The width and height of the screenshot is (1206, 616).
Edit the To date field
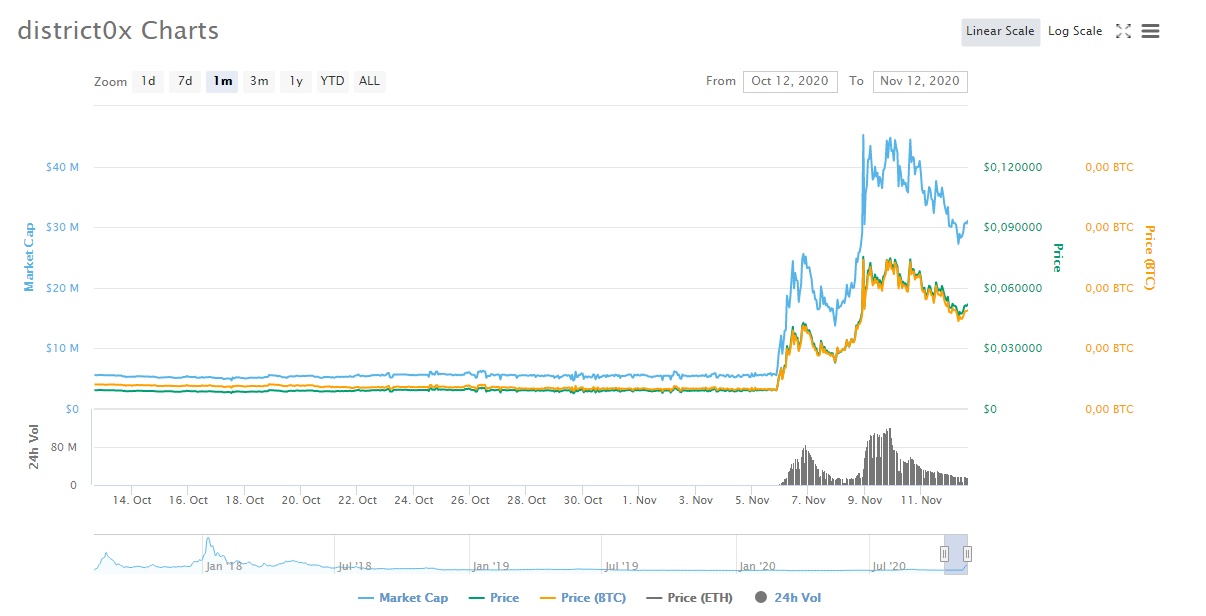[x=920, y=81]
